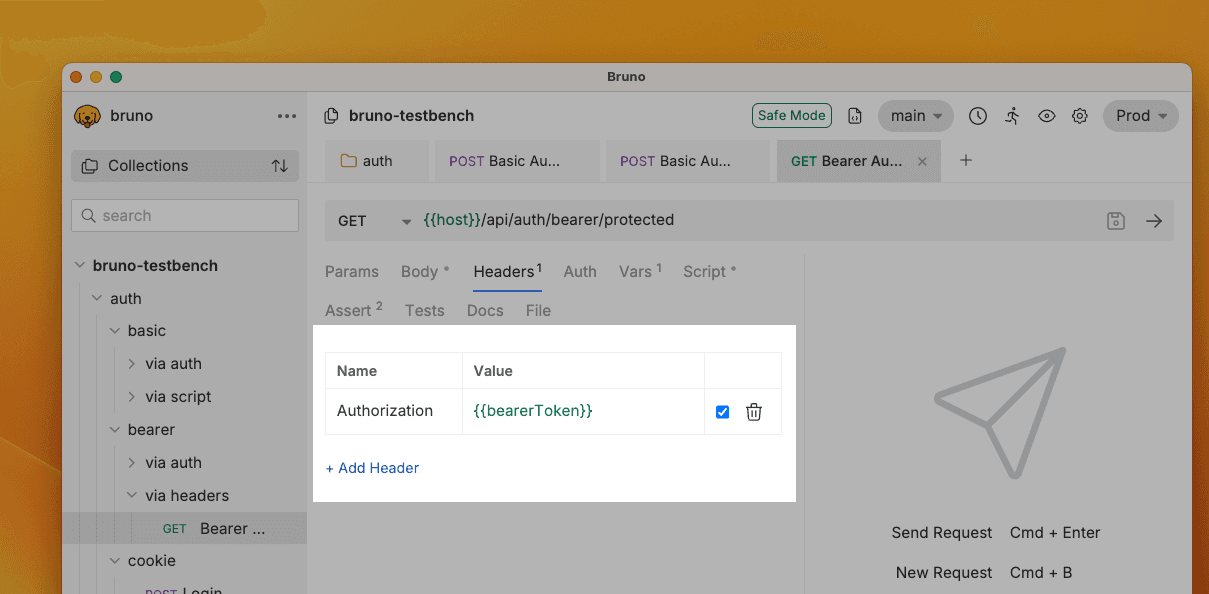Open the sidebar three-dots menu
1209x594 pixels.
tap(287, 116)
